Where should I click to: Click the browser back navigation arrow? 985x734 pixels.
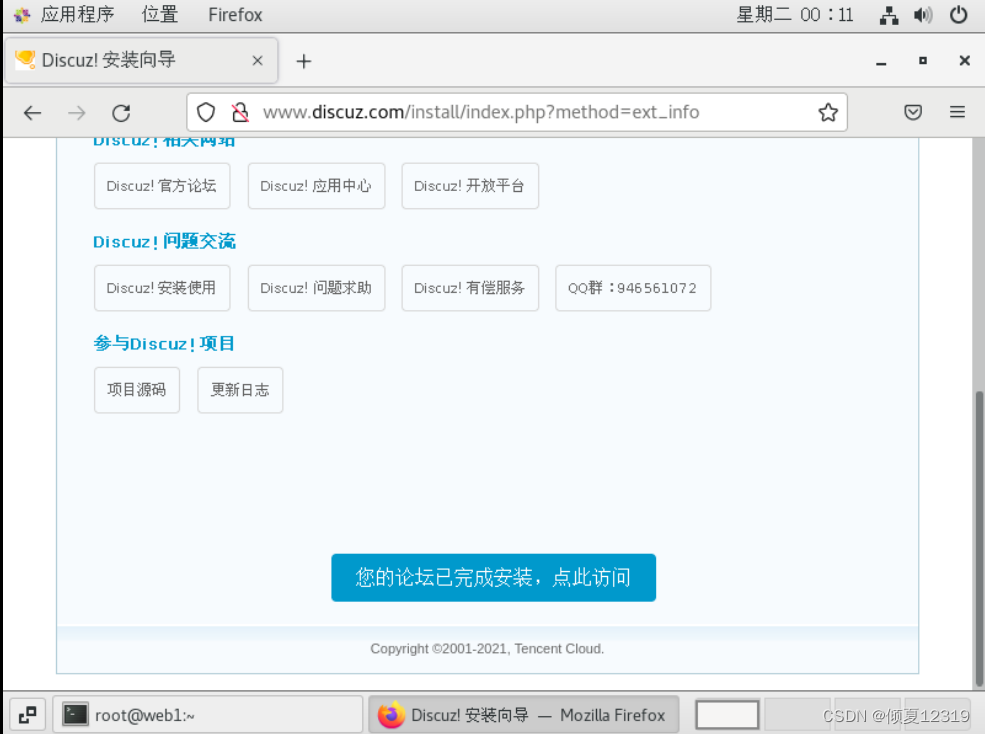[32, 111]
